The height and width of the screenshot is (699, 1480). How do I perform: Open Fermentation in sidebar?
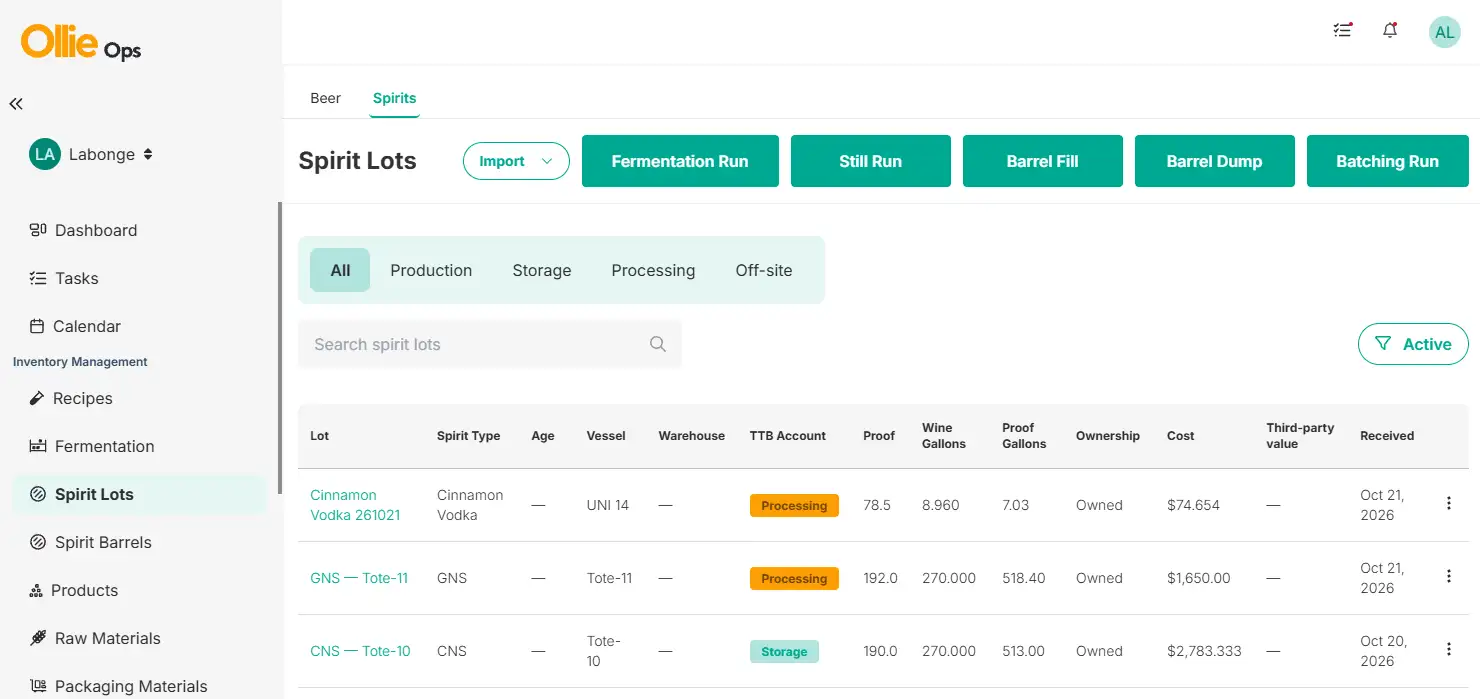click(x=105, y=446)
